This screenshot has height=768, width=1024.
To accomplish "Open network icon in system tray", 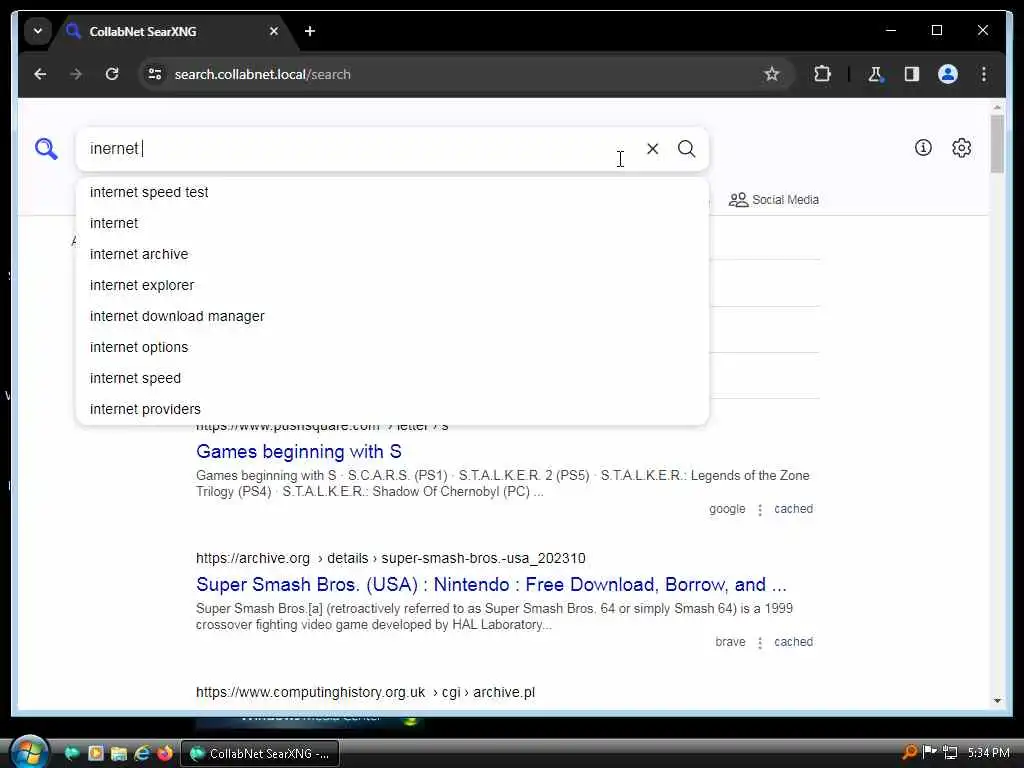I will (950, 753).
